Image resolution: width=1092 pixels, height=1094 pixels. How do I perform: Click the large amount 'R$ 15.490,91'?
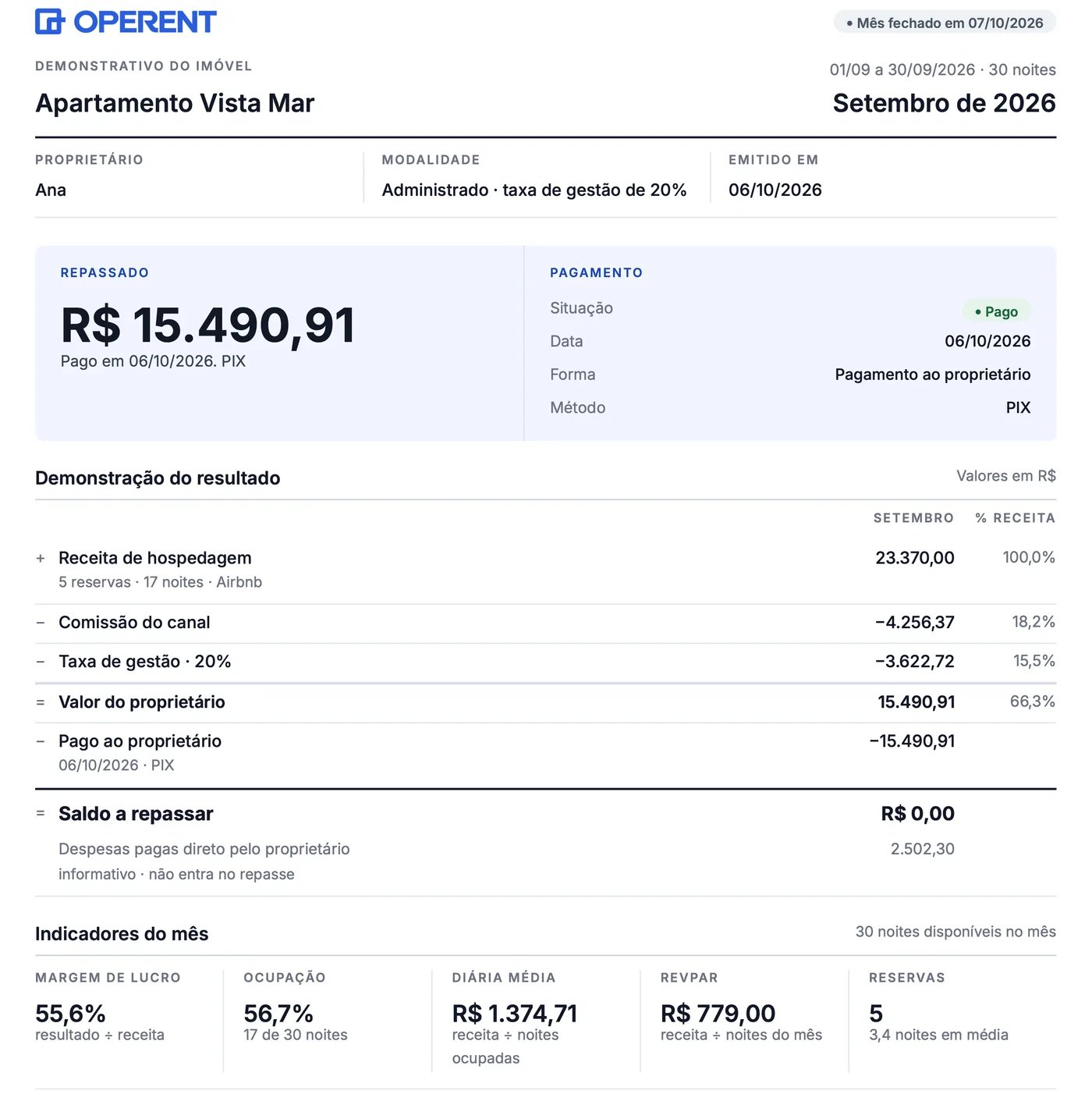[208, 325]
